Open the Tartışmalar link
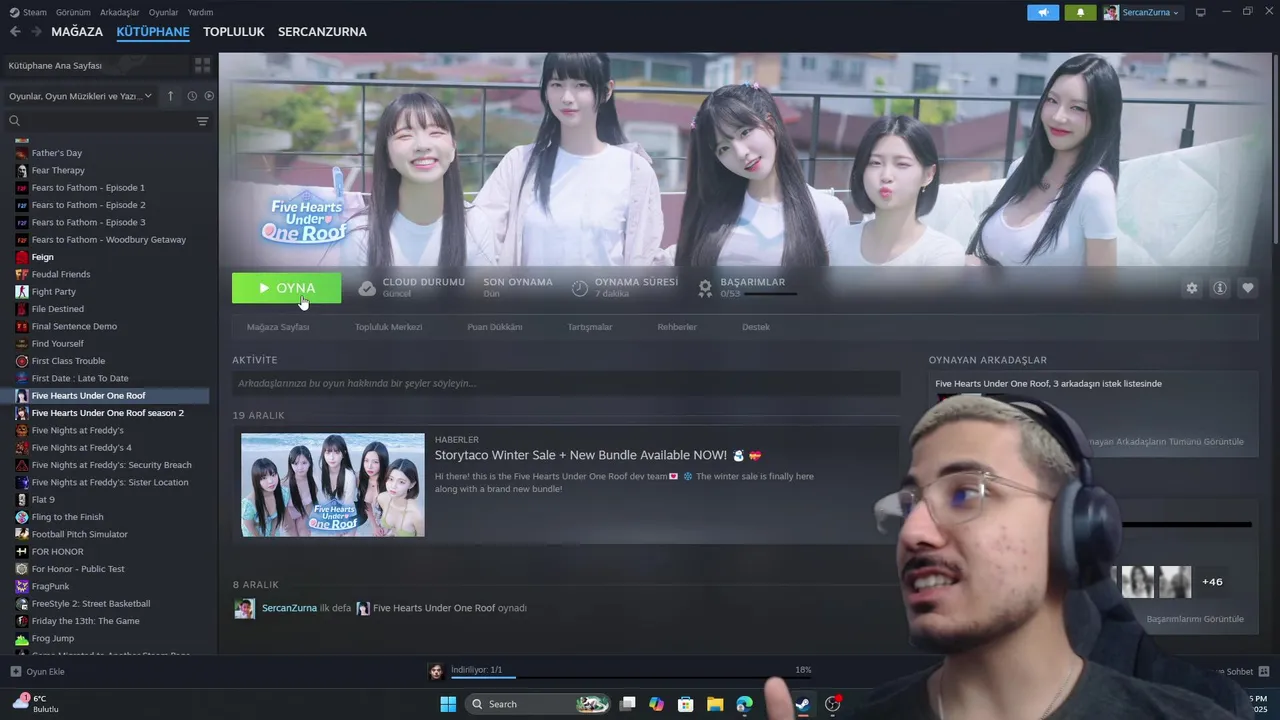 pos(590,327)
